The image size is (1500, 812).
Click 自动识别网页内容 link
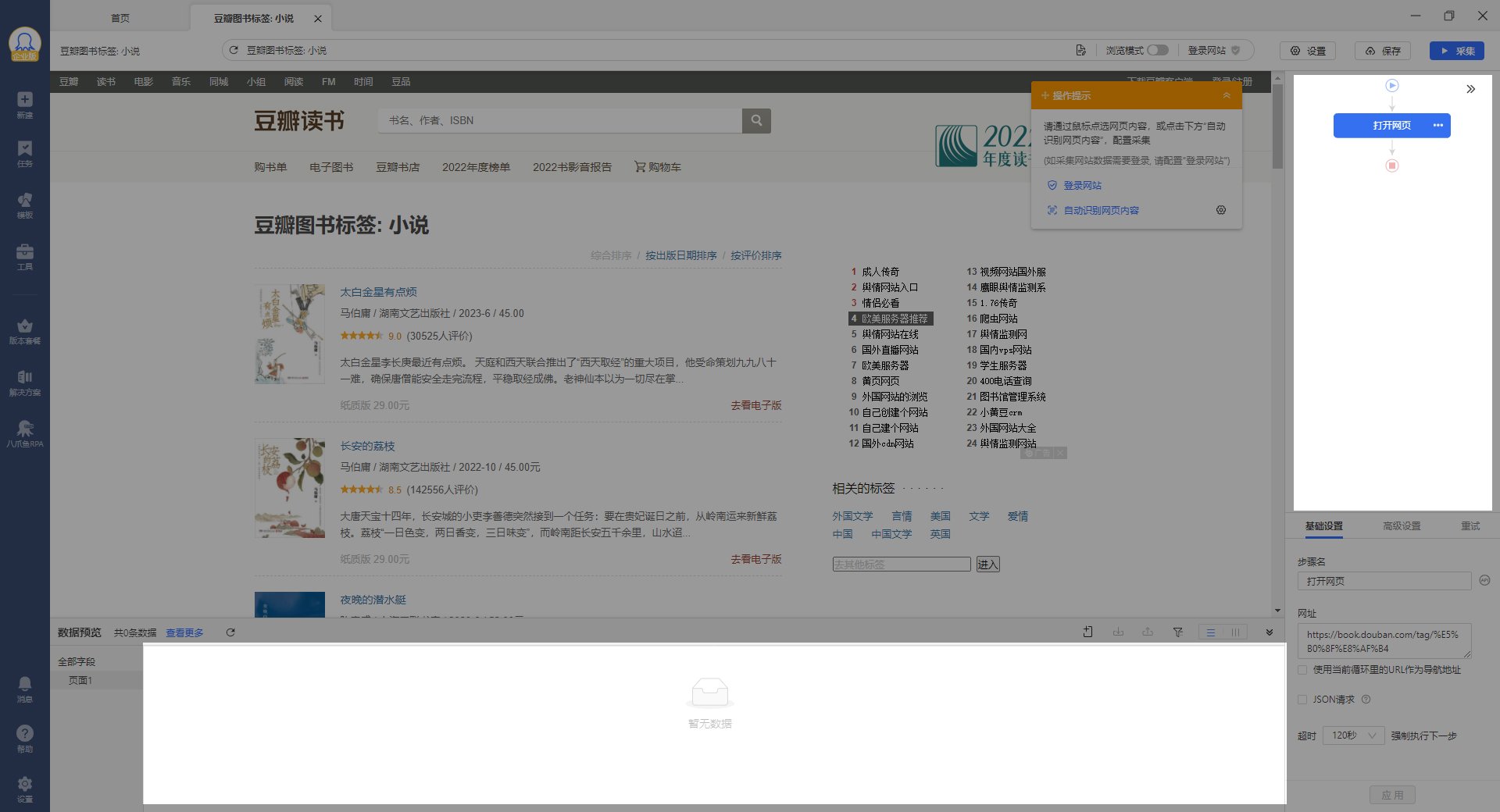tap(1101, 211)
